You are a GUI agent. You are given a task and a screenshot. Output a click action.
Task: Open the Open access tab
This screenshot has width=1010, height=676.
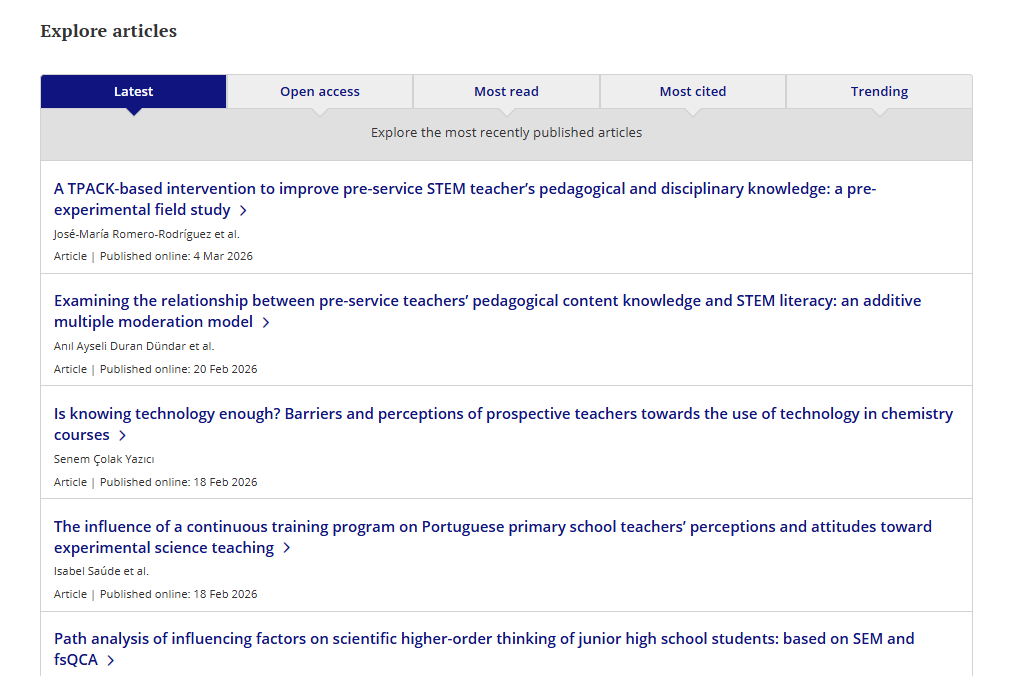(319, 91)
